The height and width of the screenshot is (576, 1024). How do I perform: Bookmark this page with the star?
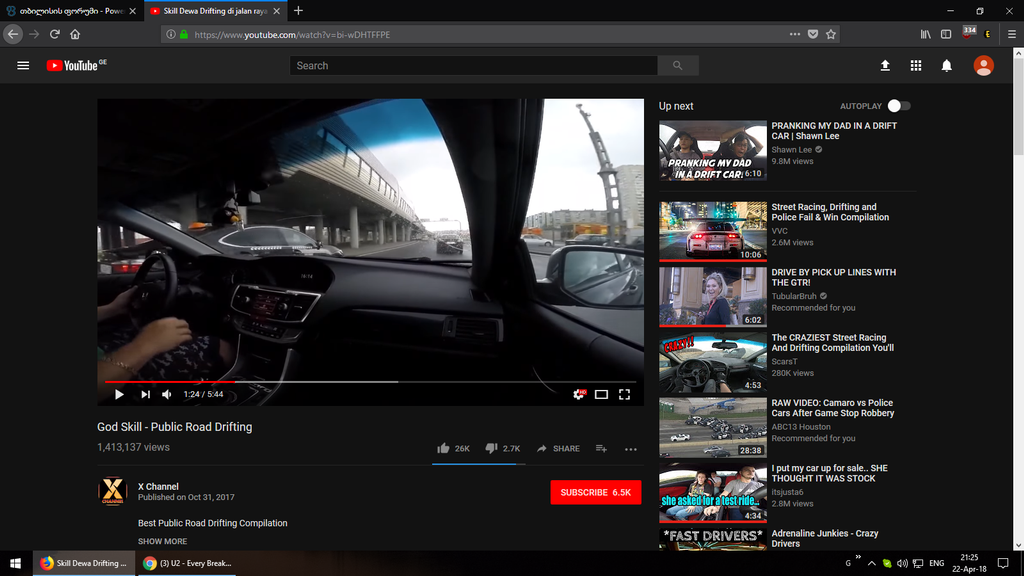(x=831, y=34)
